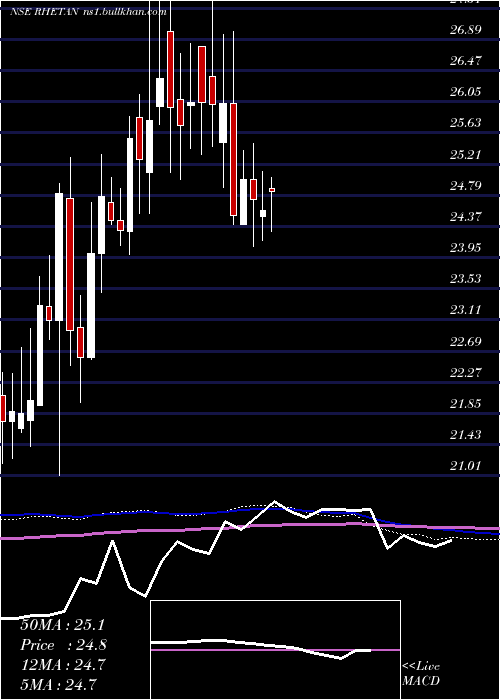Click the 21.85 price axis label
Image resolution: width=500 pixels, height=700 pixels.
pos(466,403)
